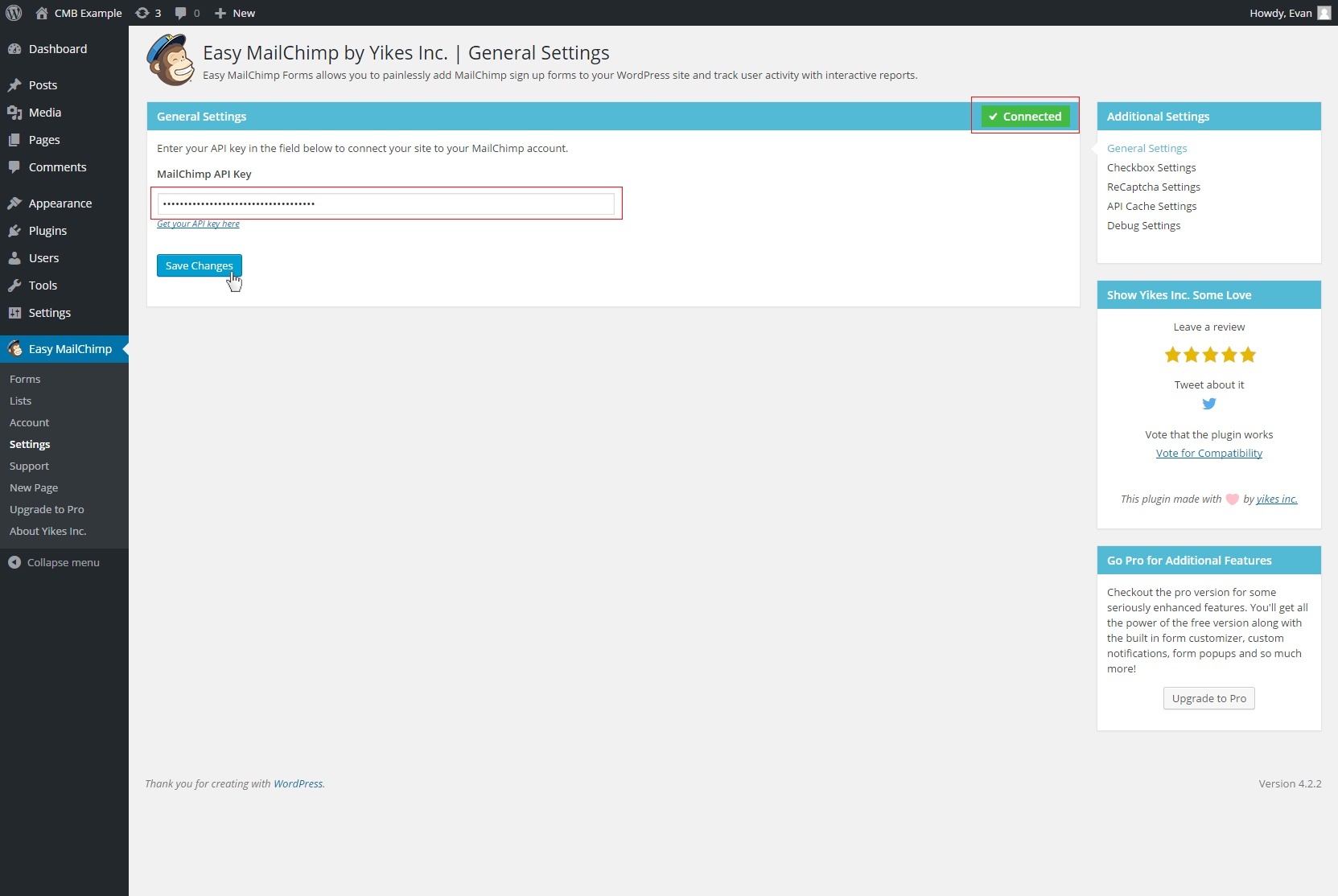Follow Get your API key here link

[198, 224]
